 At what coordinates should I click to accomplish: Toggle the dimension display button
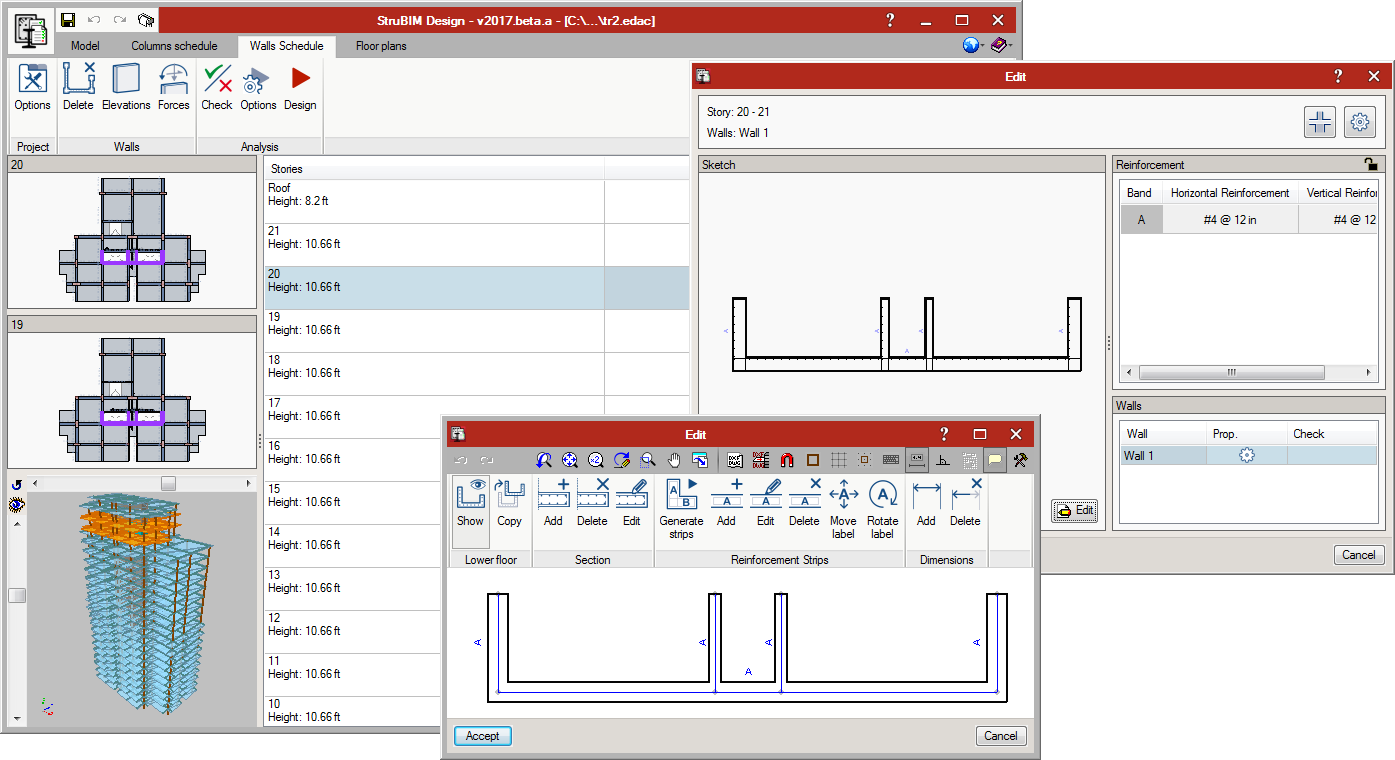(917, 460)
